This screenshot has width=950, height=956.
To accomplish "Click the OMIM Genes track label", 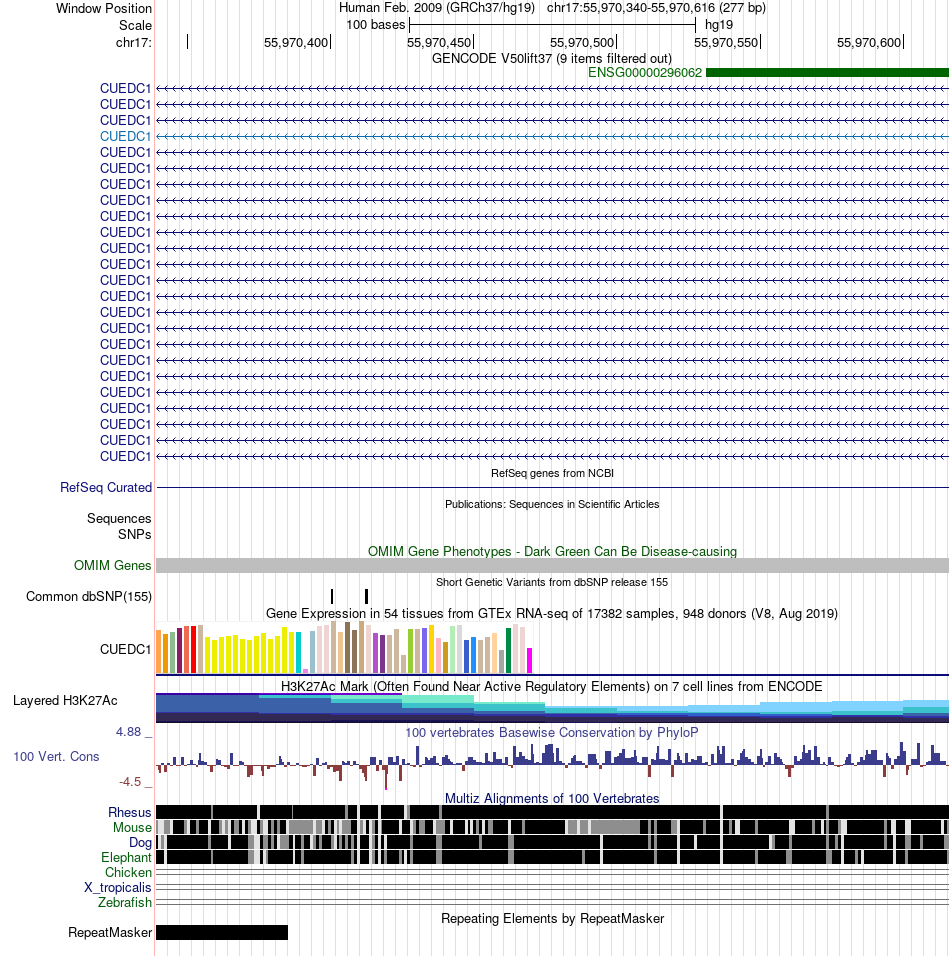I will pos(113,566).
